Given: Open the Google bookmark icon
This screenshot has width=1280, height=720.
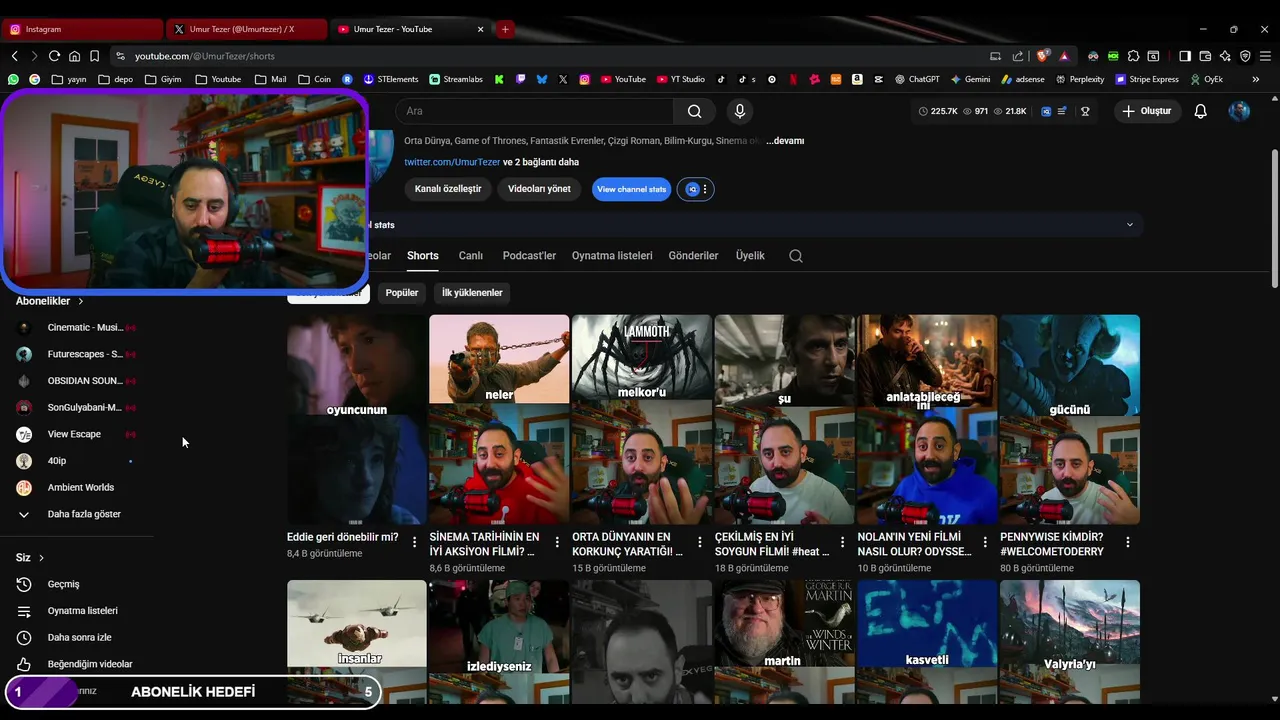Looking at the screenshot, I should click(x=35, y=79).
